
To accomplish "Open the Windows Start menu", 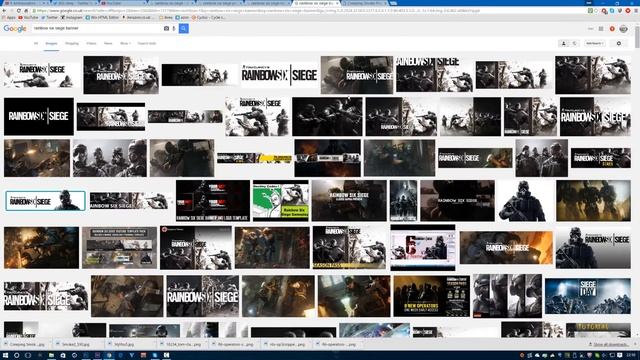I will pos(5,356).
